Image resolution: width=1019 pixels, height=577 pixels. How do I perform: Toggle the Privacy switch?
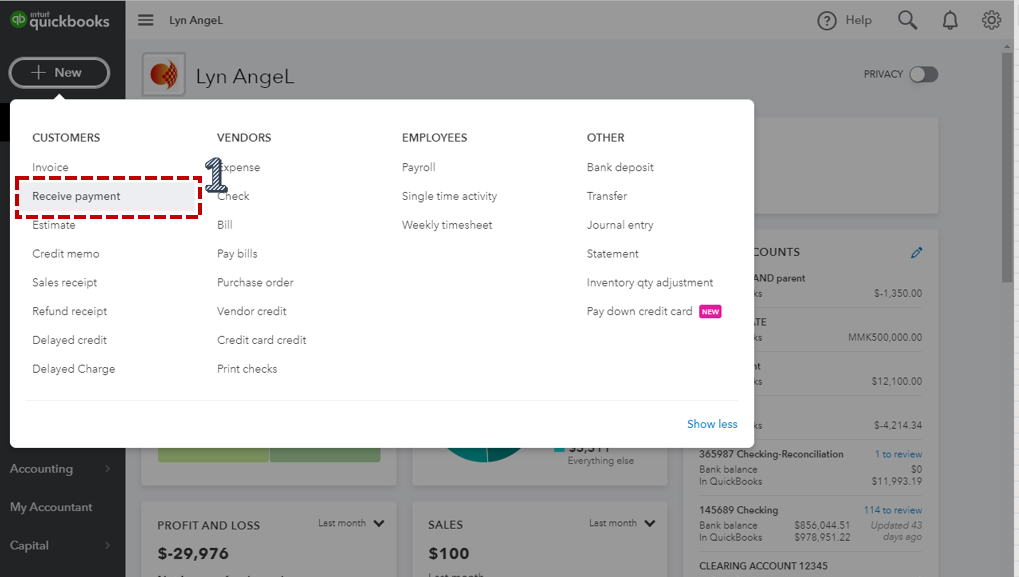coord(923,74)
